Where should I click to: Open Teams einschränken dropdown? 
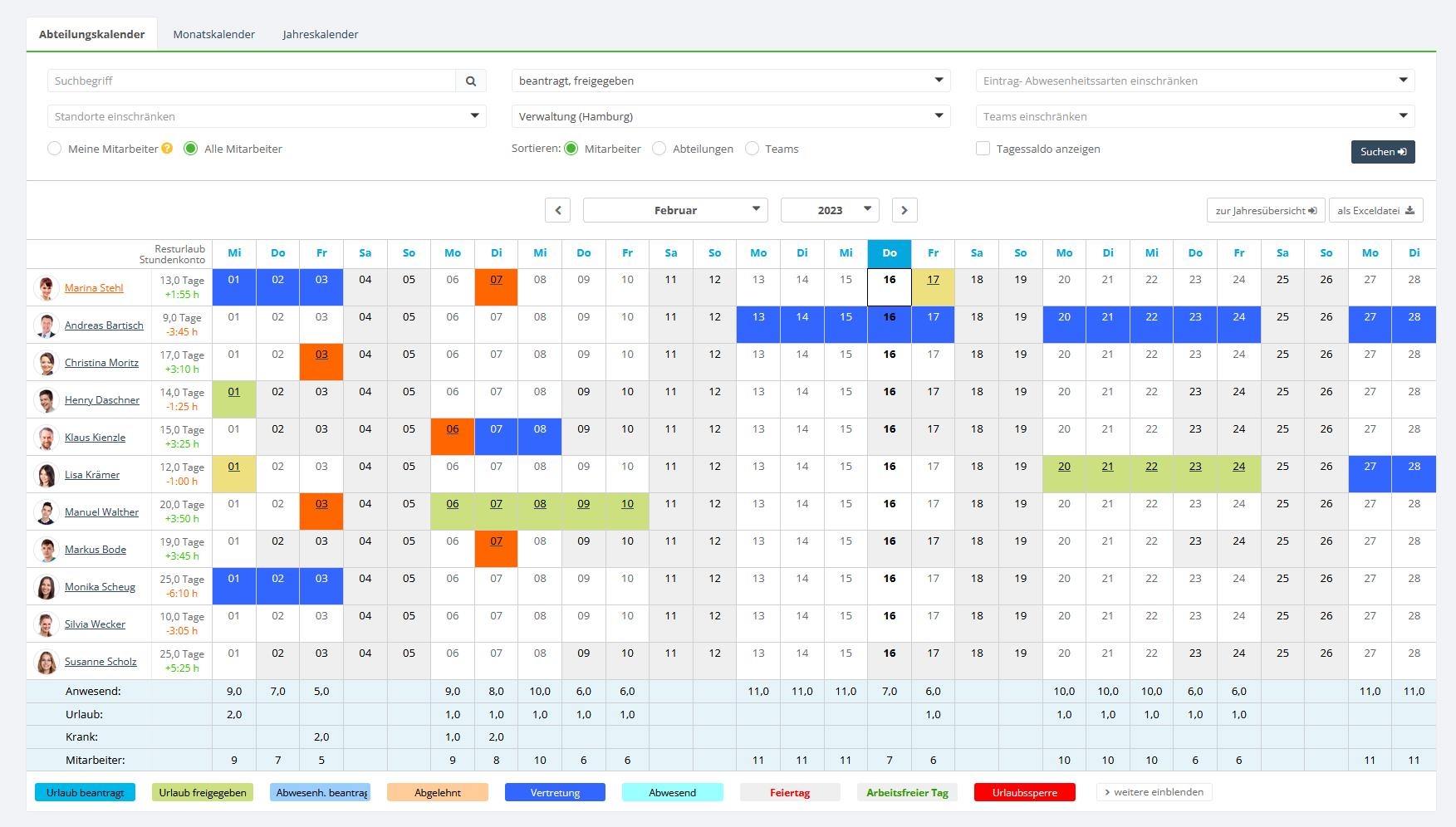pos(1195,116)
